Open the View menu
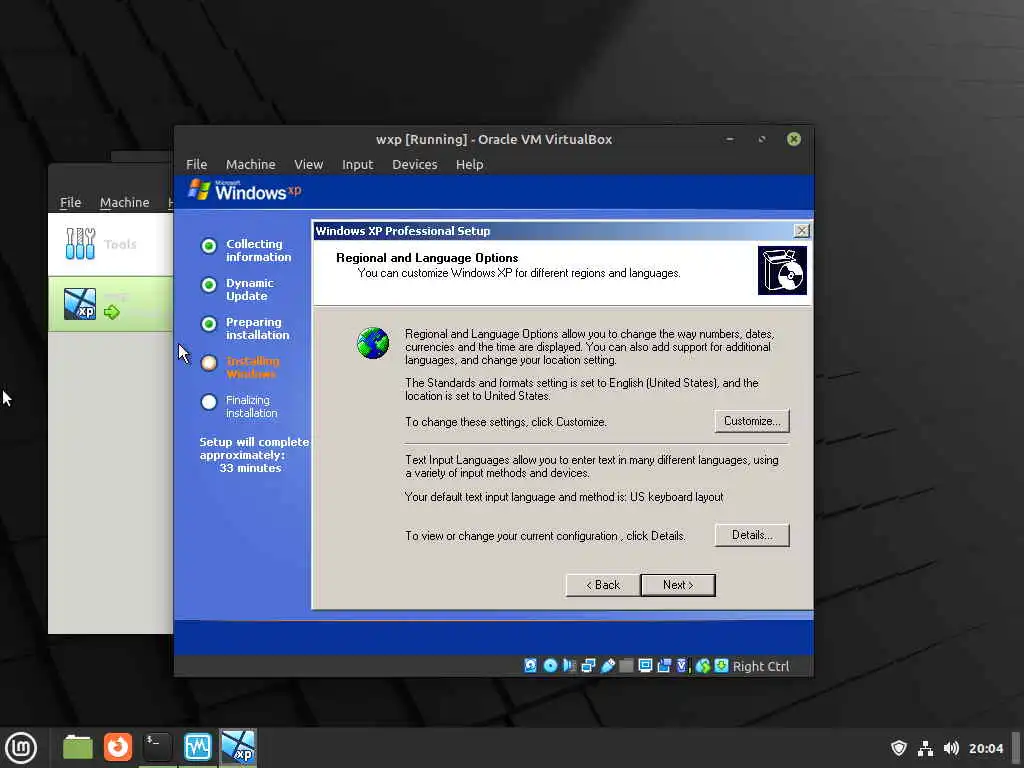Viewport: 1024px width, 768px height. (x=308, y=165)
